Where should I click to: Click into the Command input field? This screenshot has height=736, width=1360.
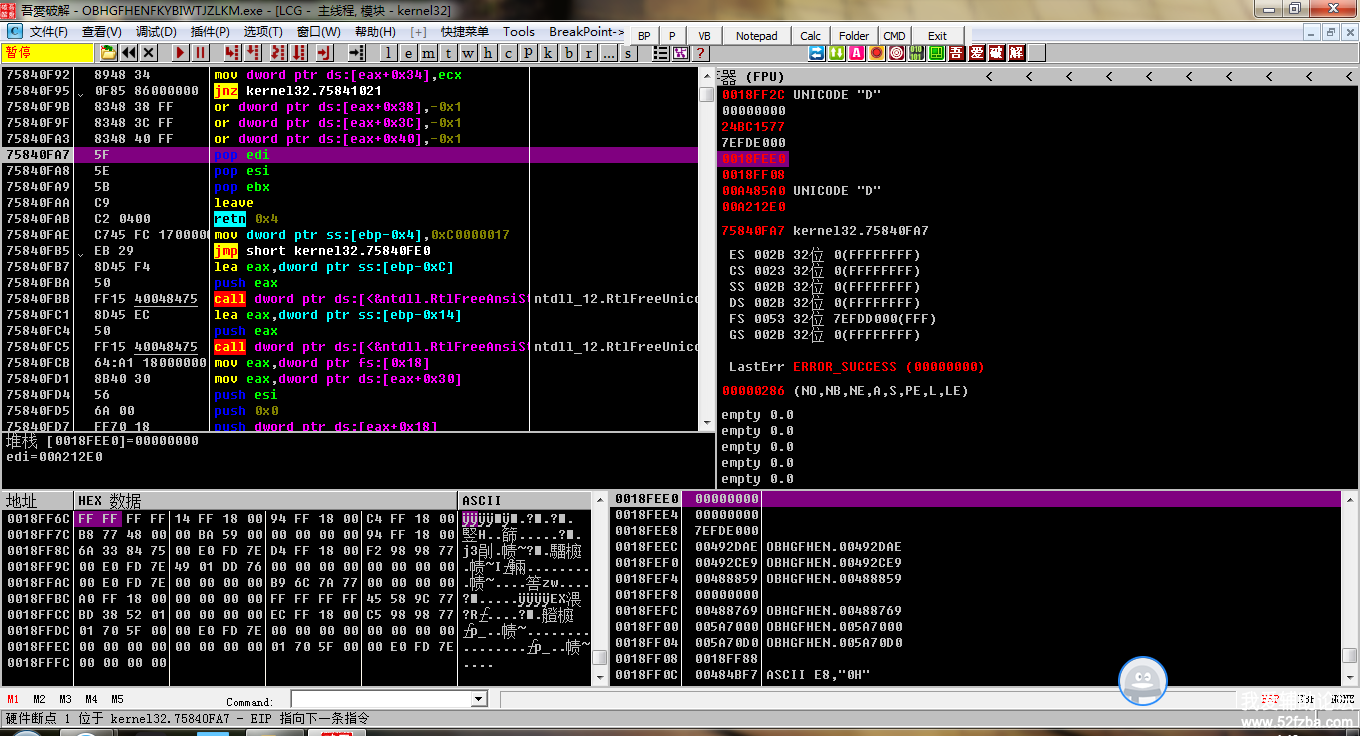tap(381, 699)
